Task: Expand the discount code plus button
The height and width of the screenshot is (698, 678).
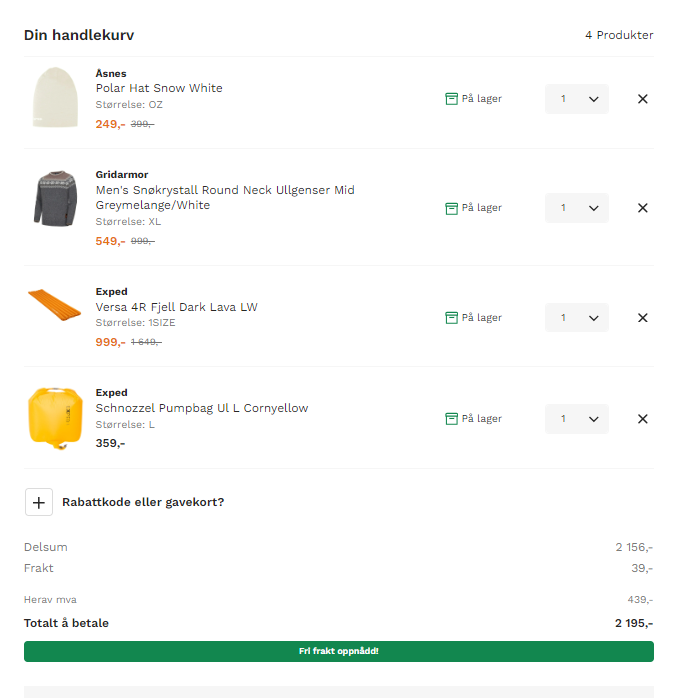Action: tap(39, 502)
